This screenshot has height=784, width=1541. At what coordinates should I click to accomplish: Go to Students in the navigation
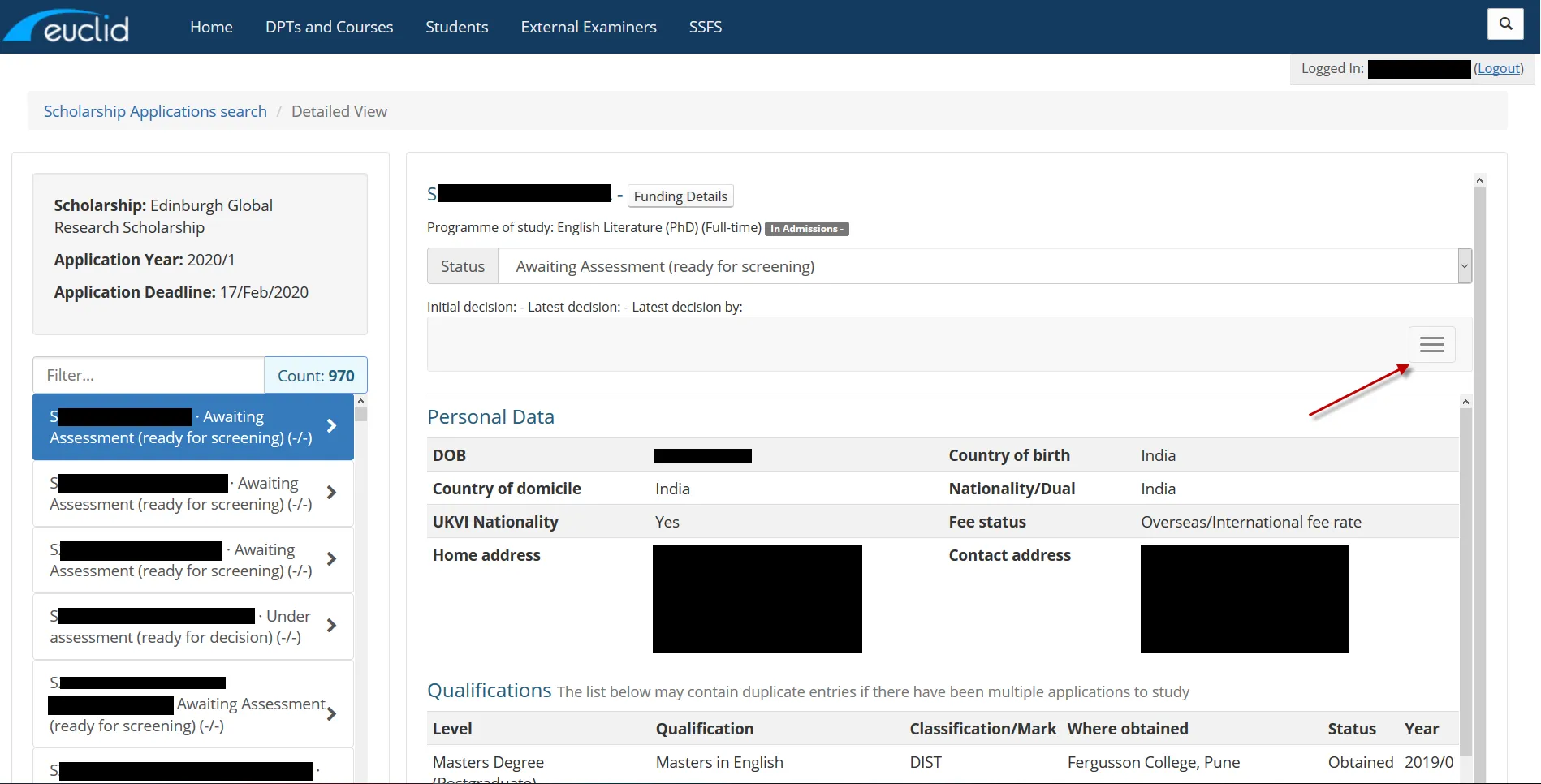456,27
